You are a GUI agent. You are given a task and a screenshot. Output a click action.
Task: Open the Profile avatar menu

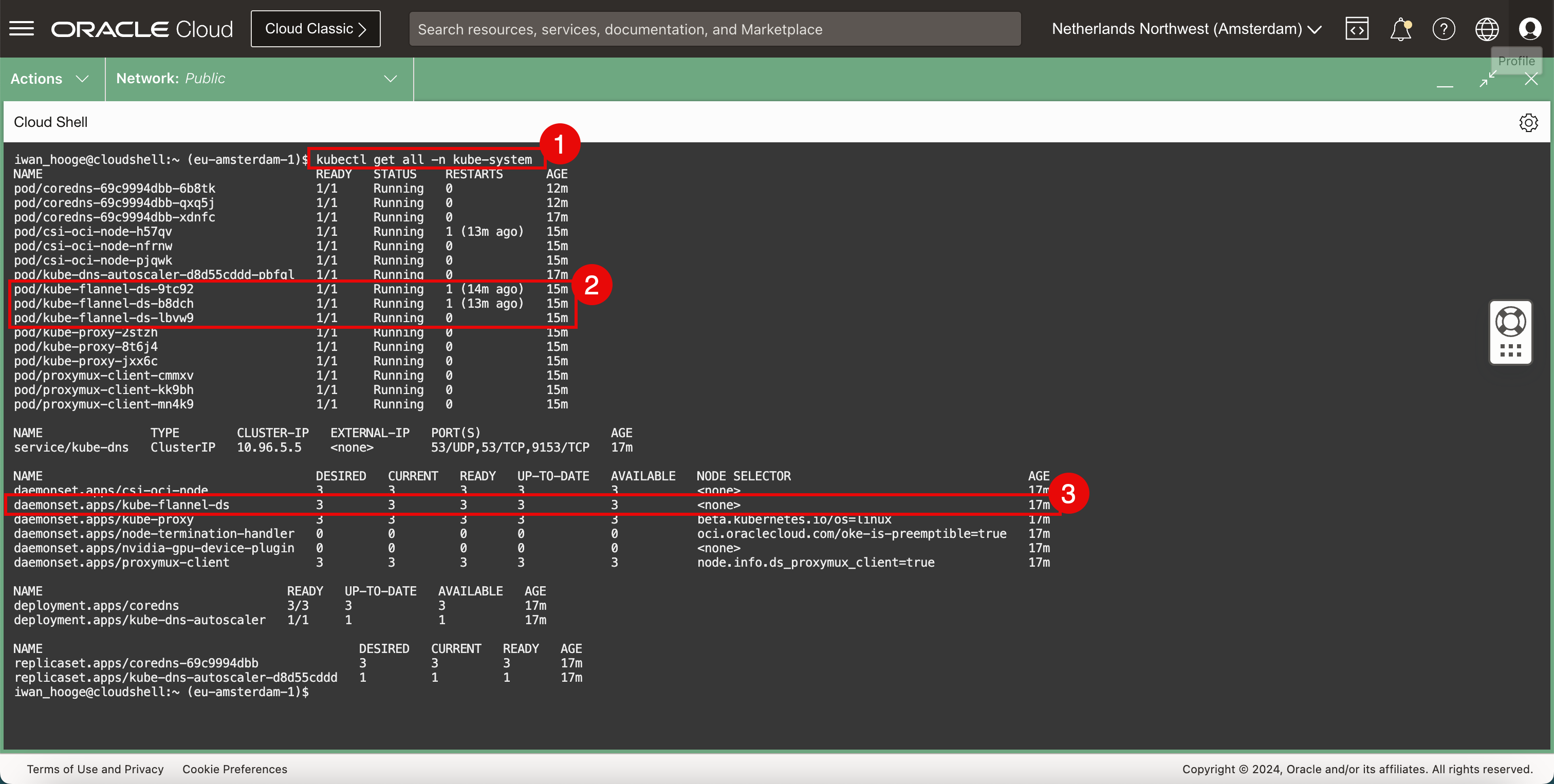tap(1530, 28)
